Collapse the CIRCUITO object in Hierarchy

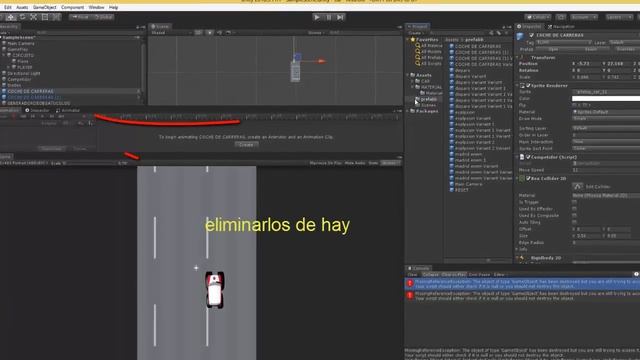pyautogui.click(x=4, y=55)
